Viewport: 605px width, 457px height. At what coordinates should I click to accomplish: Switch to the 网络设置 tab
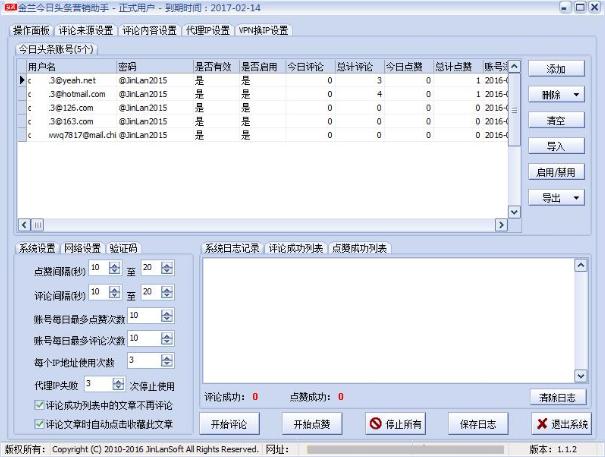tap(82, 248)
